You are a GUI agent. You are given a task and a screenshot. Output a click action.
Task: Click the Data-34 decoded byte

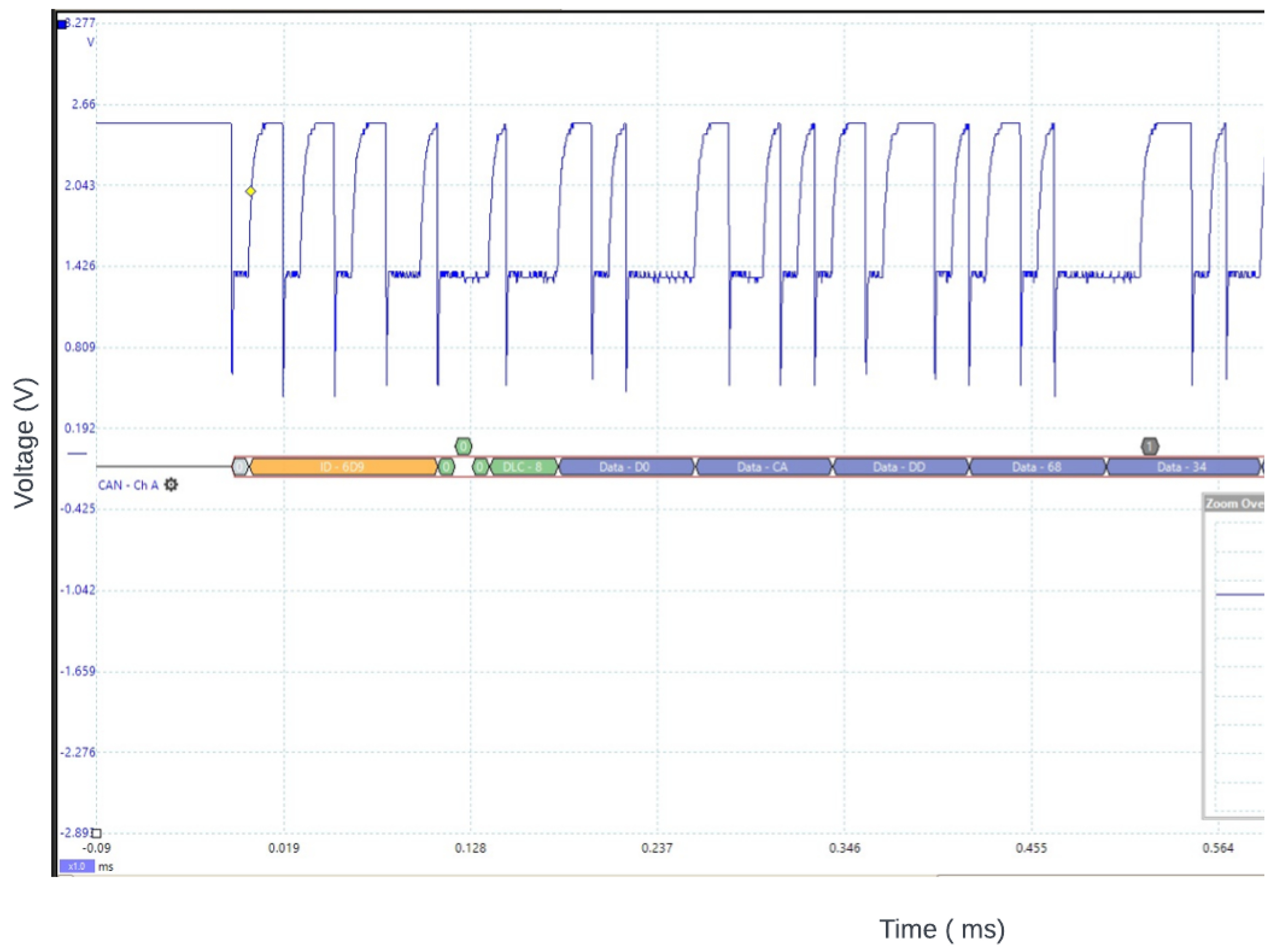(x=1182, y=467)
